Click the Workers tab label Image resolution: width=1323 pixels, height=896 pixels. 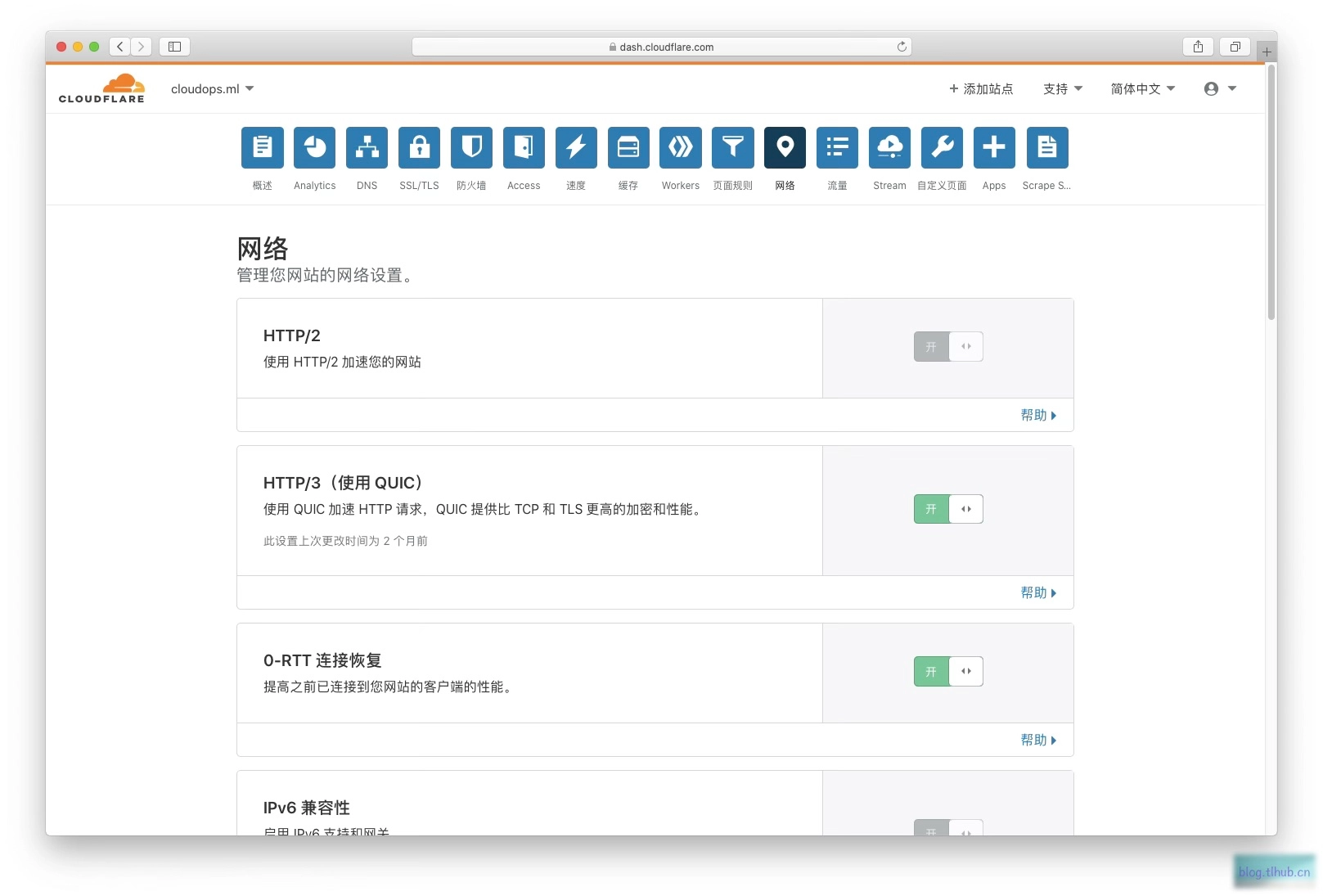[681, 186]
